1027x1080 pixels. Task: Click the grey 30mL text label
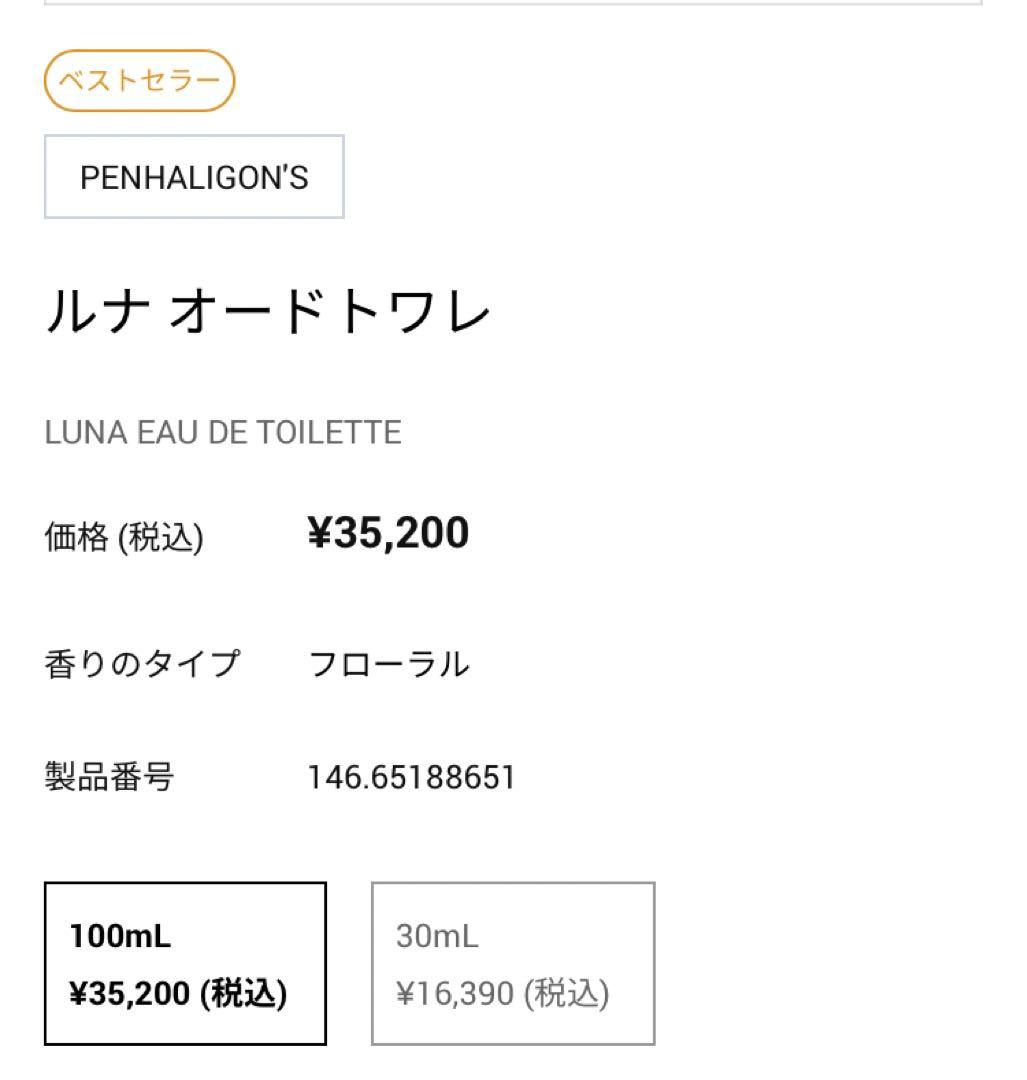point(437,937)
